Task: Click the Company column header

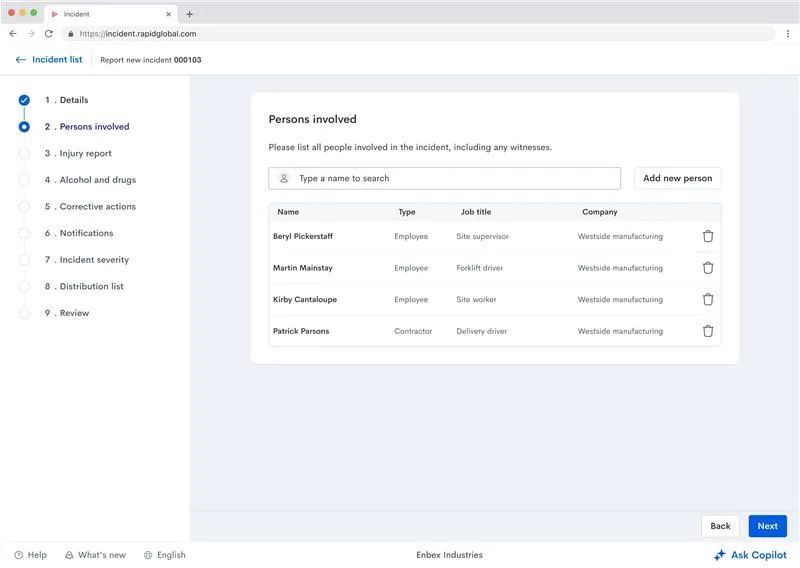Action: click(599, 212)
